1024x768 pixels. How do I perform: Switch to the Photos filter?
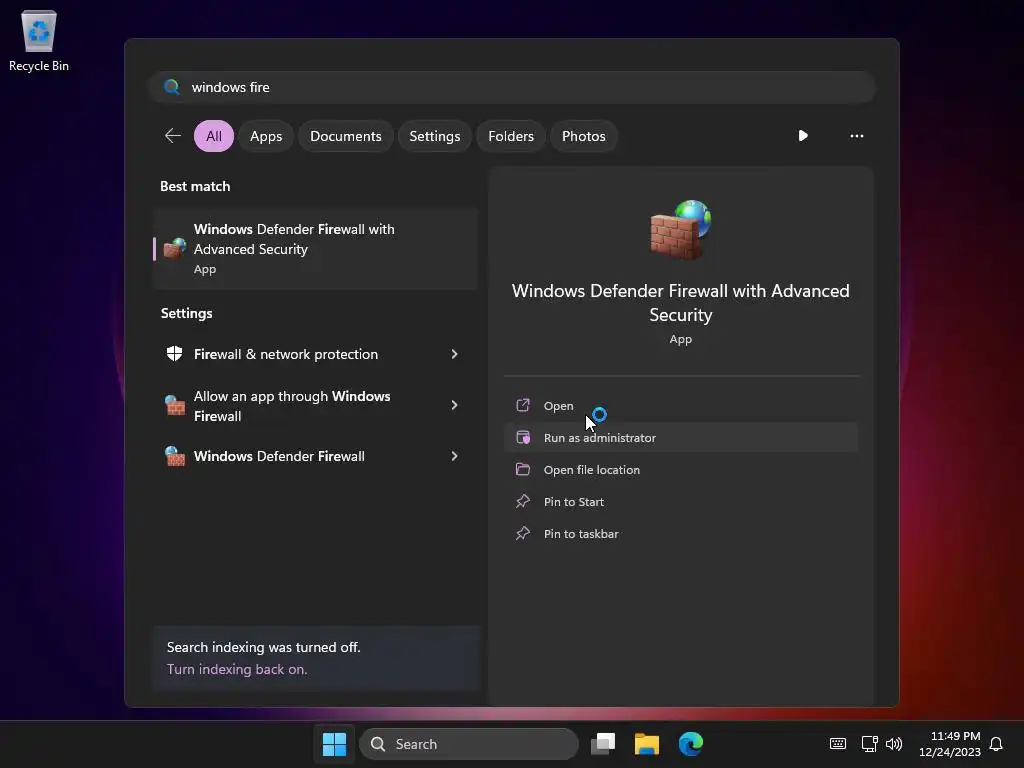click(x=583, y=136)
